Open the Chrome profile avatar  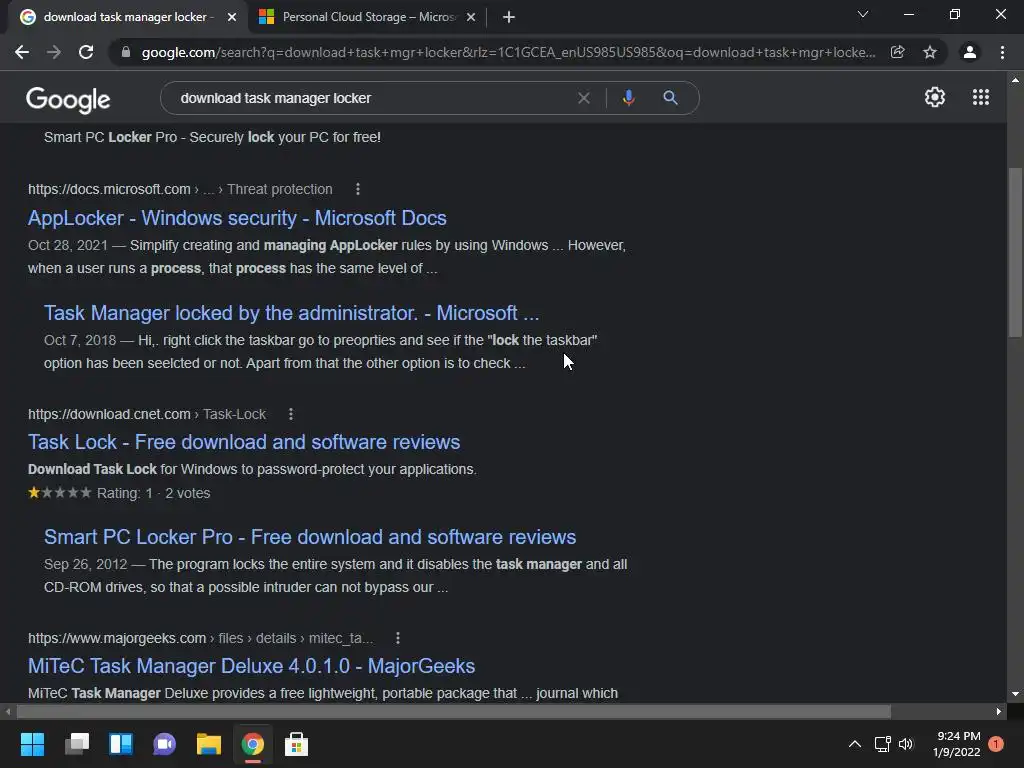(970, 52)
